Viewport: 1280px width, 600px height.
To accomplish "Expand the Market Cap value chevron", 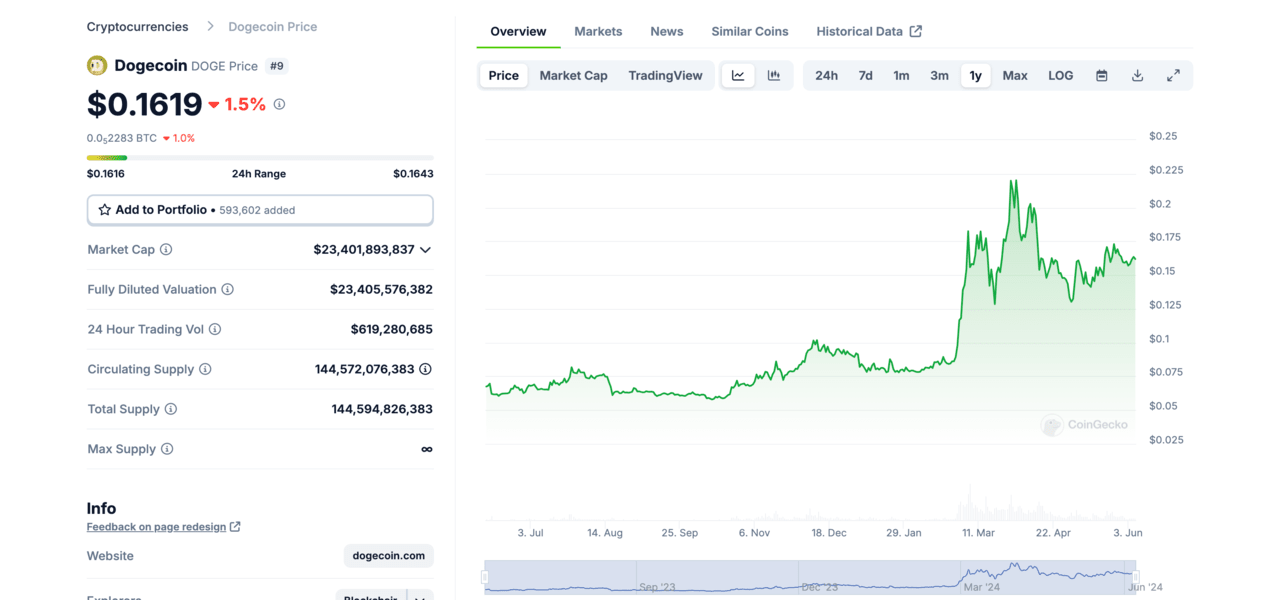I will (425, 250).
